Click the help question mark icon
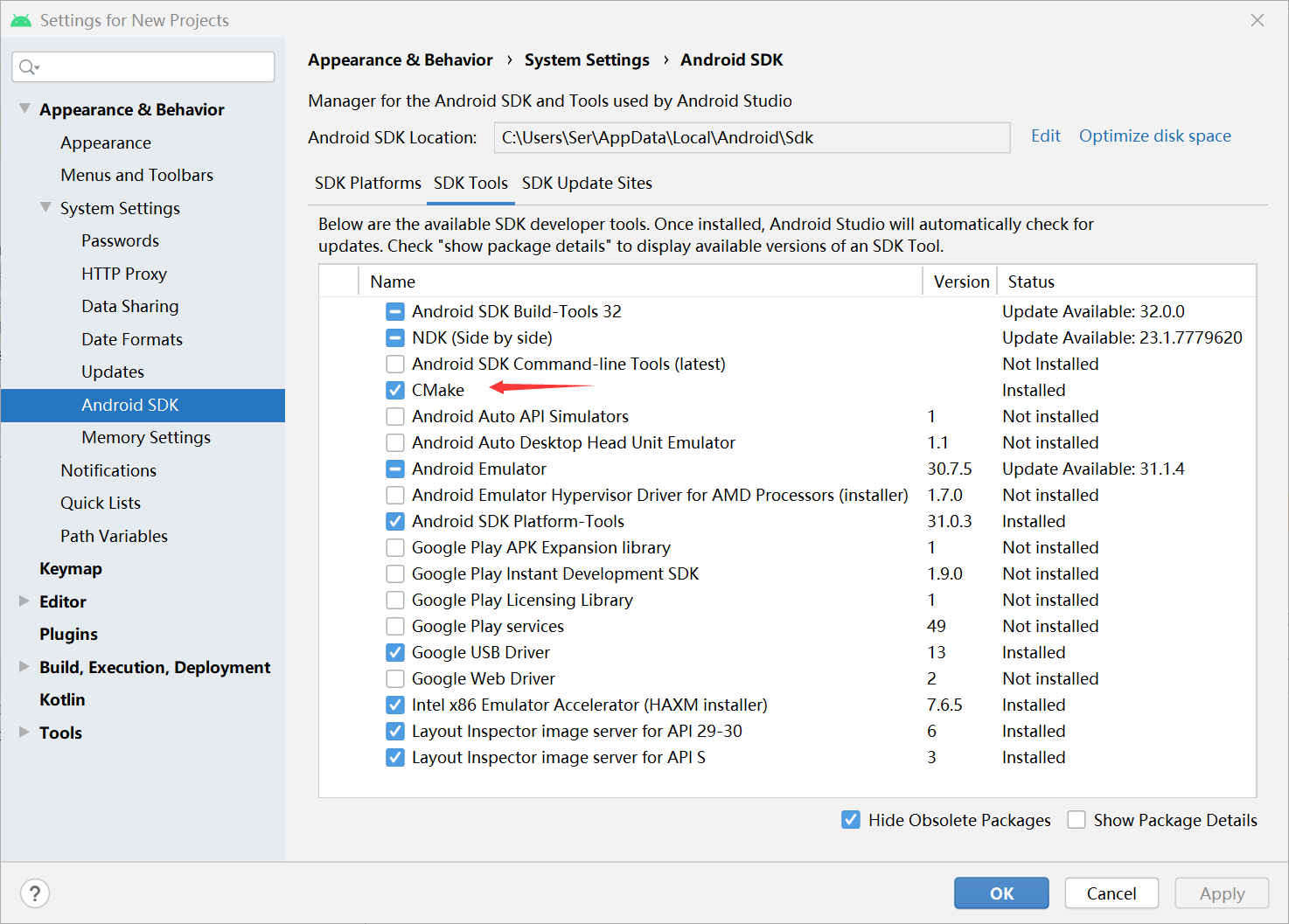 pos(35,893)
